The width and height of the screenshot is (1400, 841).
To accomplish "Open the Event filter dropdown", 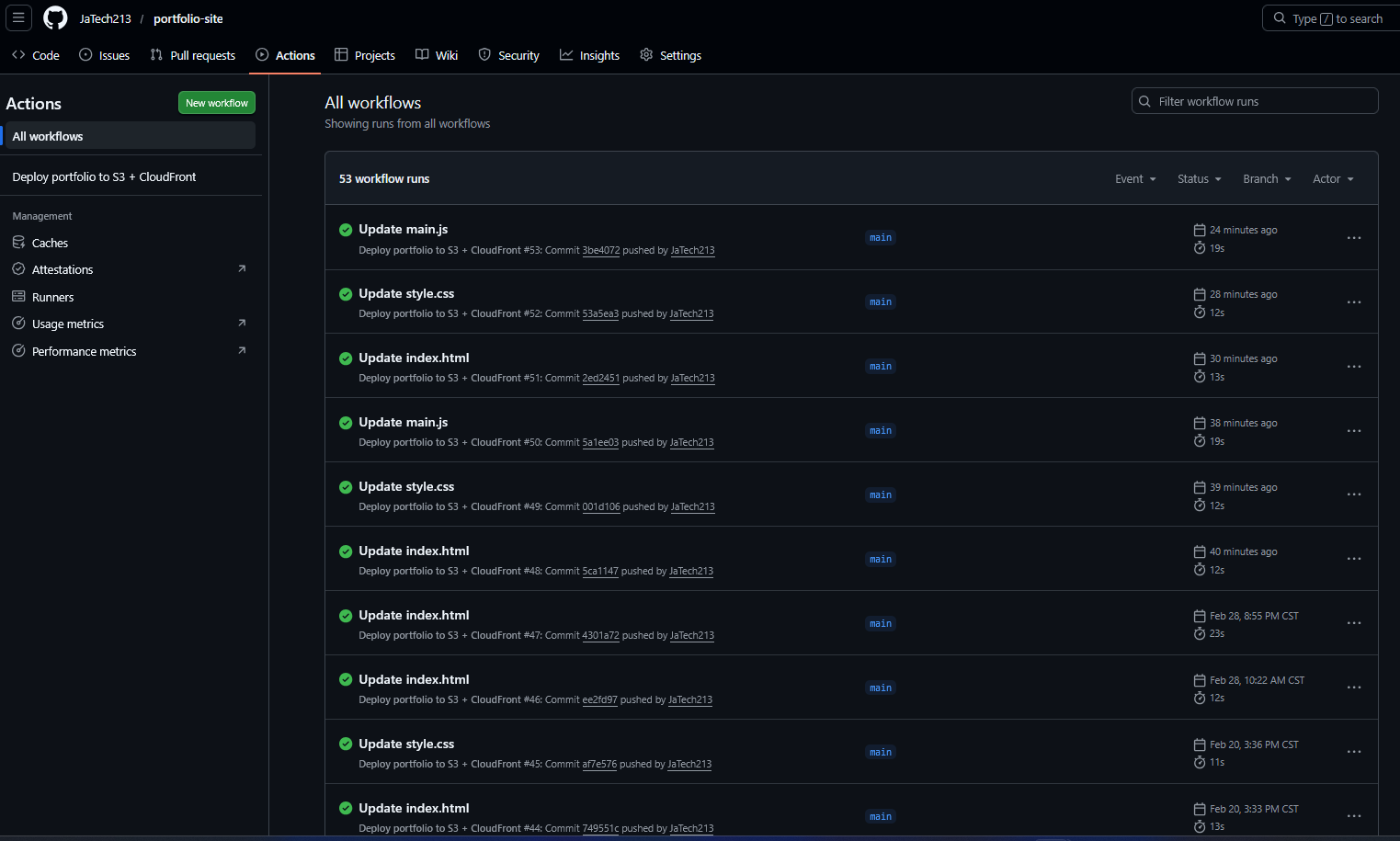I will (x=1134, y=178).
